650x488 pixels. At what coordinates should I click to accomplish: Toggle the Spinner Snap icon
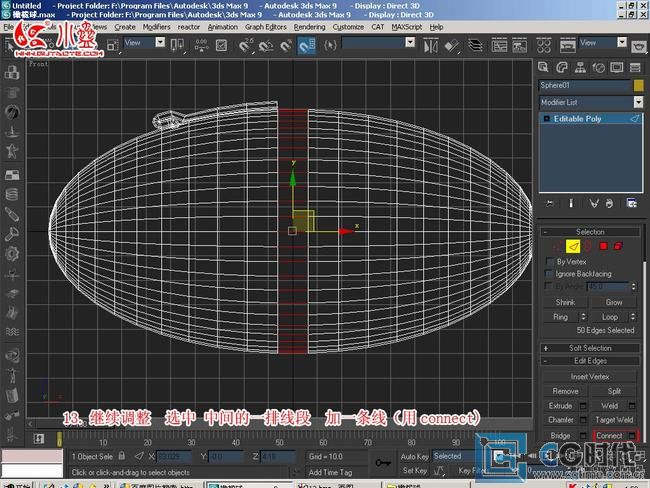(307, 45)
